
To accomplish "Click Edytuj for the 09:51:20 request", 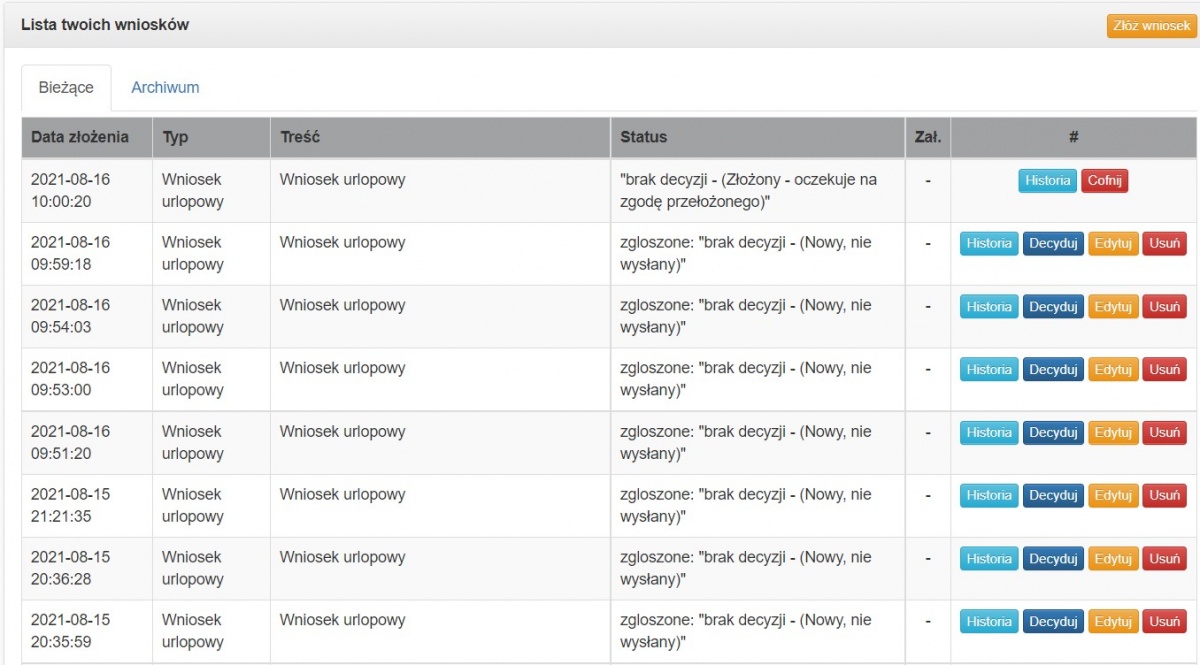I will click(1113, 433).
